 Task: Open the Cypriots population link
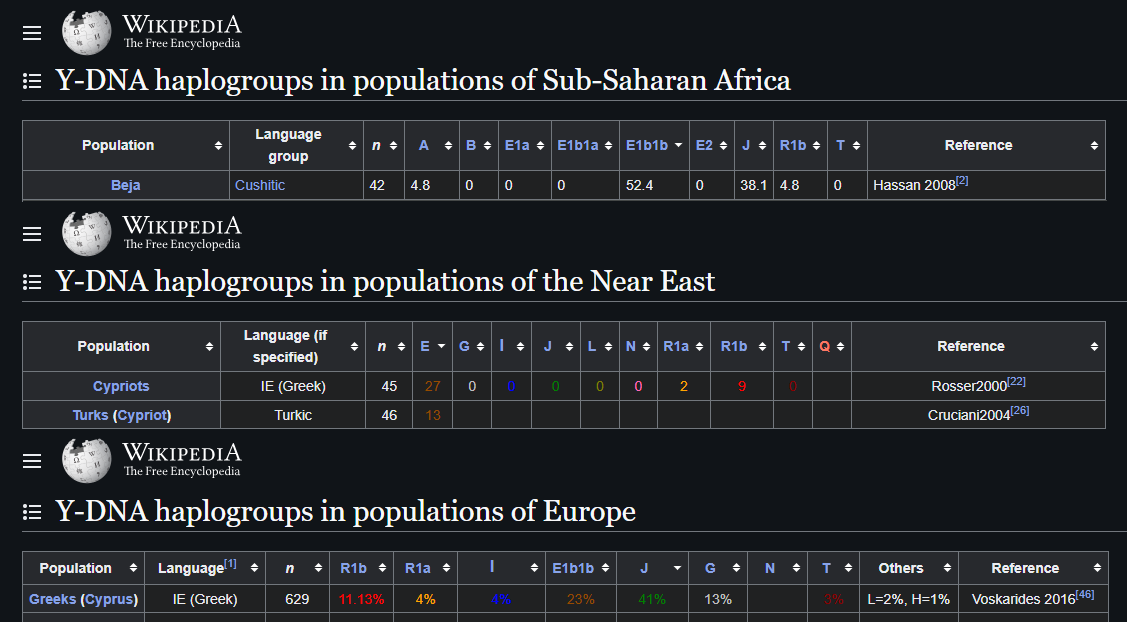(121, 387)
